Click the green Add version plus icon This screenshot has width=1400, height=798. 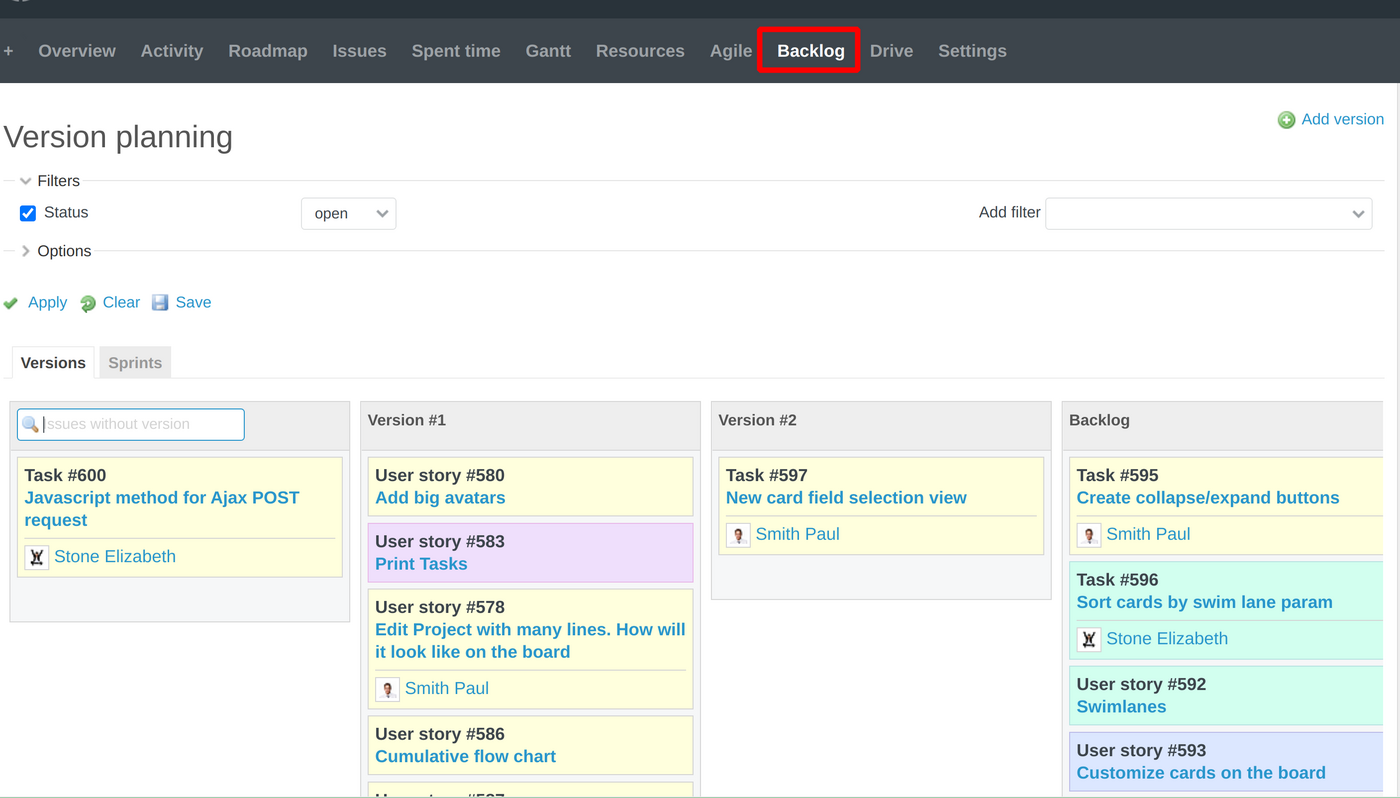point(1286,119)
